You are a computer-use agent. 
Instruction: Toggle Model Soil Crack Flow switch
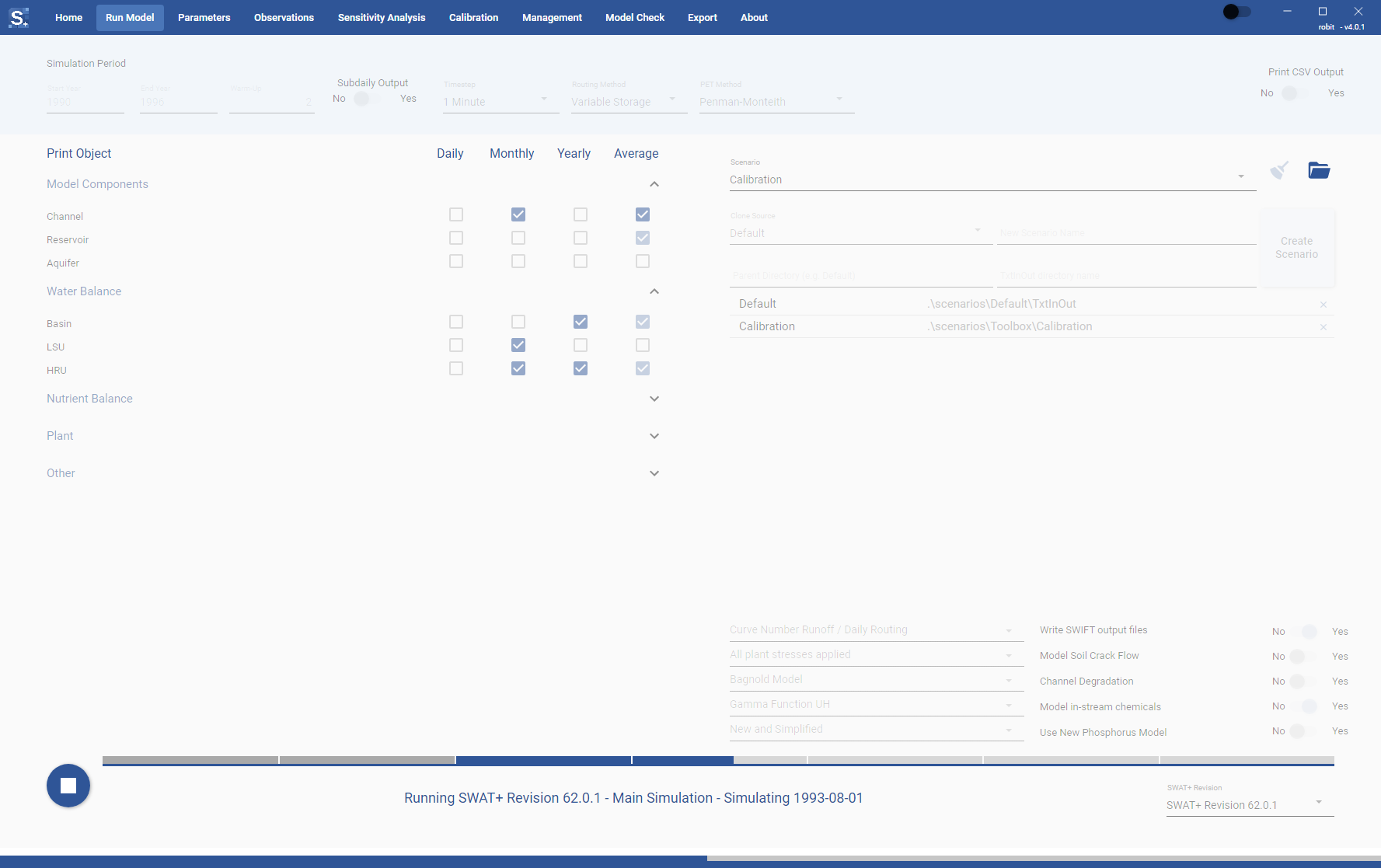pyautogui.click(x=1304, y=657)
